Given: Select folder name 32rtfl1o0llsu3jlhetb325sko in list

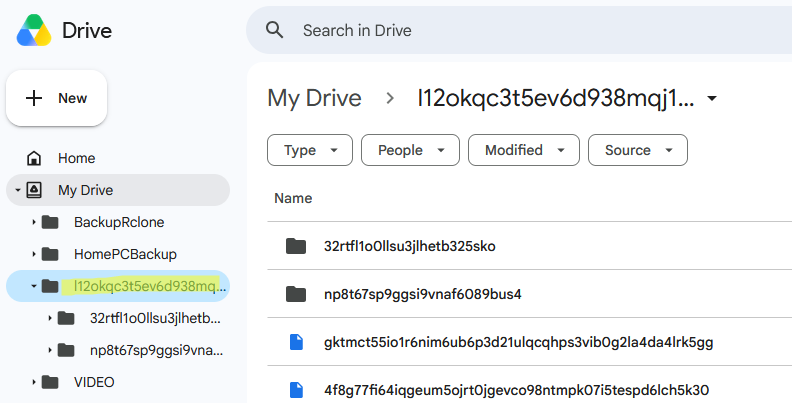Looking at the screenshot, I should (410, 246).
